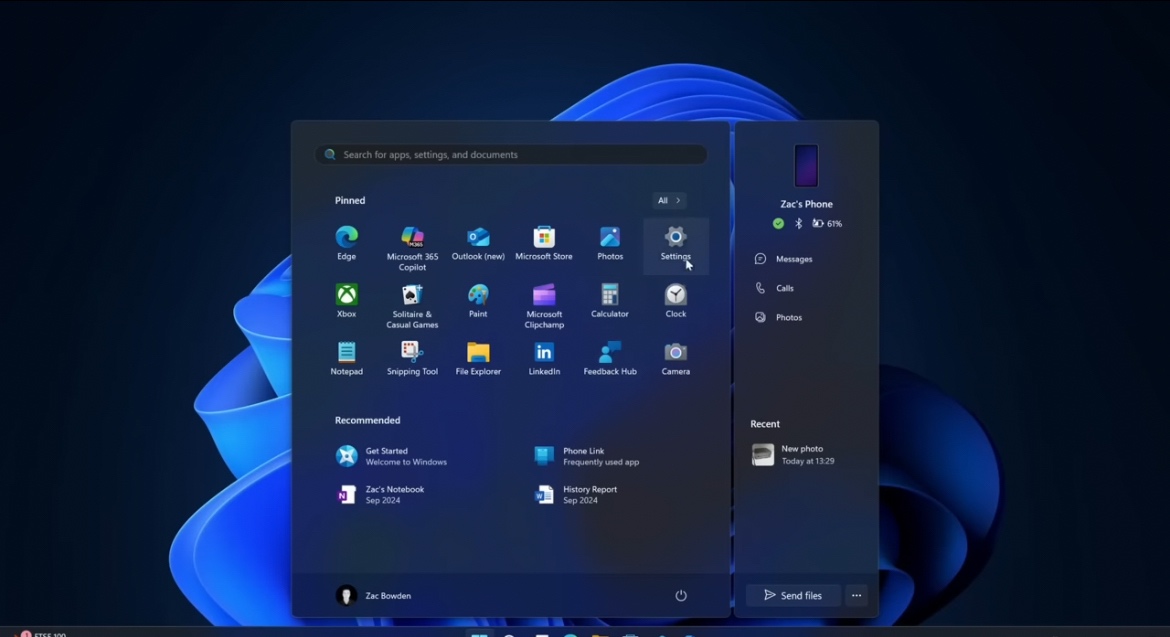Click the Start menu search field
The height and width of the screenshot is (637, 1170).
511,154
